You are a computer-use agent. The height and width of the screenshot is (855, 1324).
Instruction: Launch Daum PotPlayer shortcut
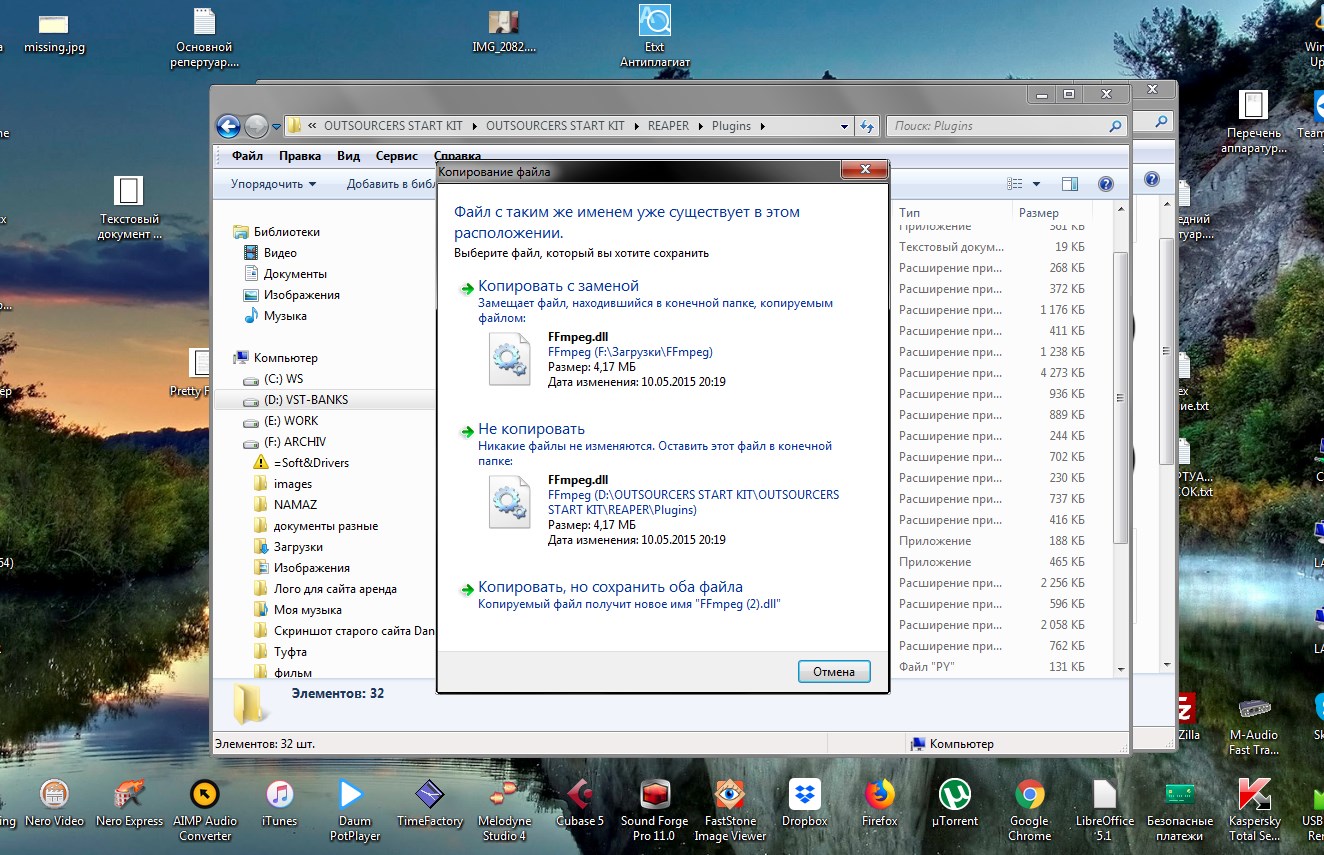(353, 810)
